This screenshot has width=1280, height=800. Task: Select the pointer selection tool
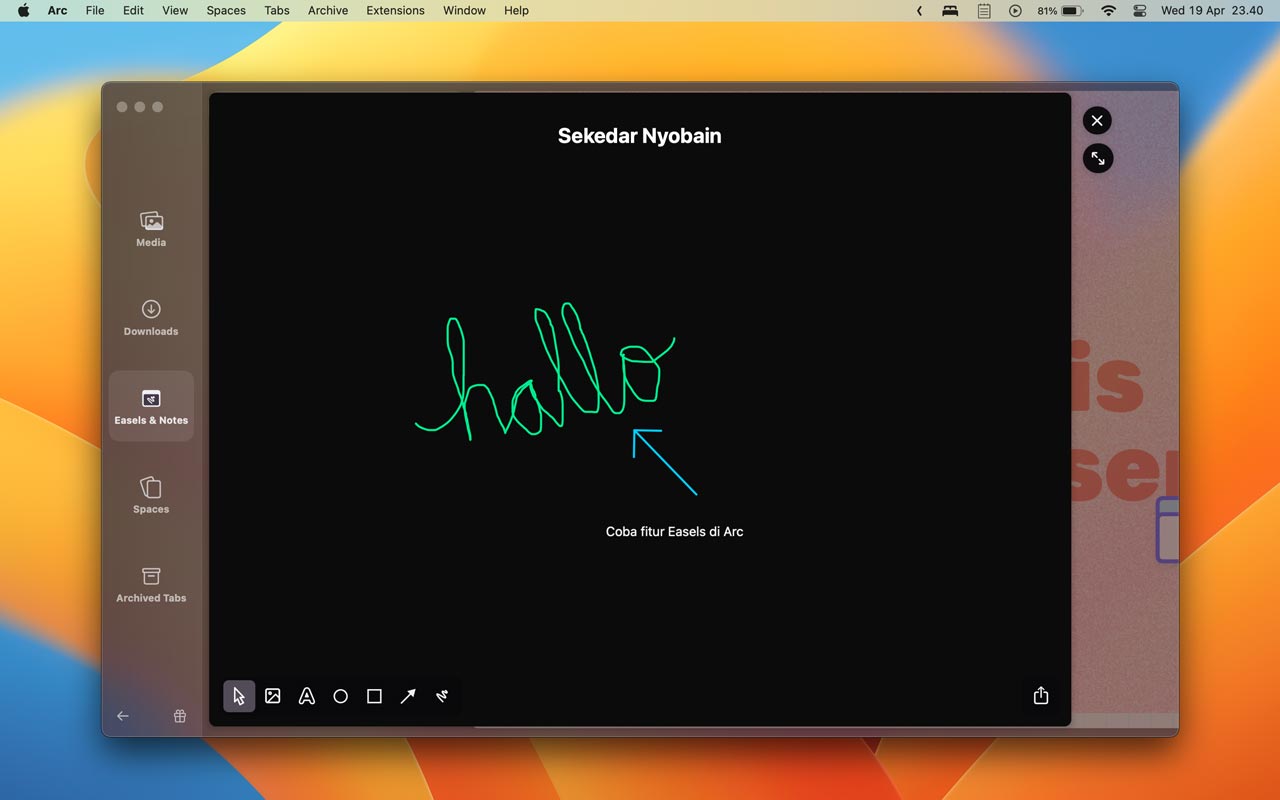point(239,696)
